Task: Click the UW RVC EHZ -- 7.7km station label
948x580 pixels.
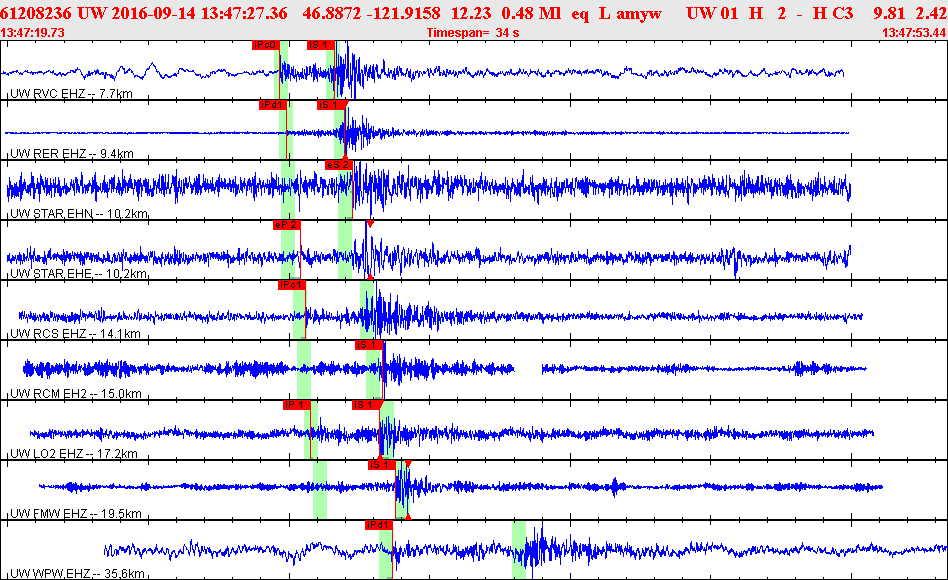Action: [71, 94]
